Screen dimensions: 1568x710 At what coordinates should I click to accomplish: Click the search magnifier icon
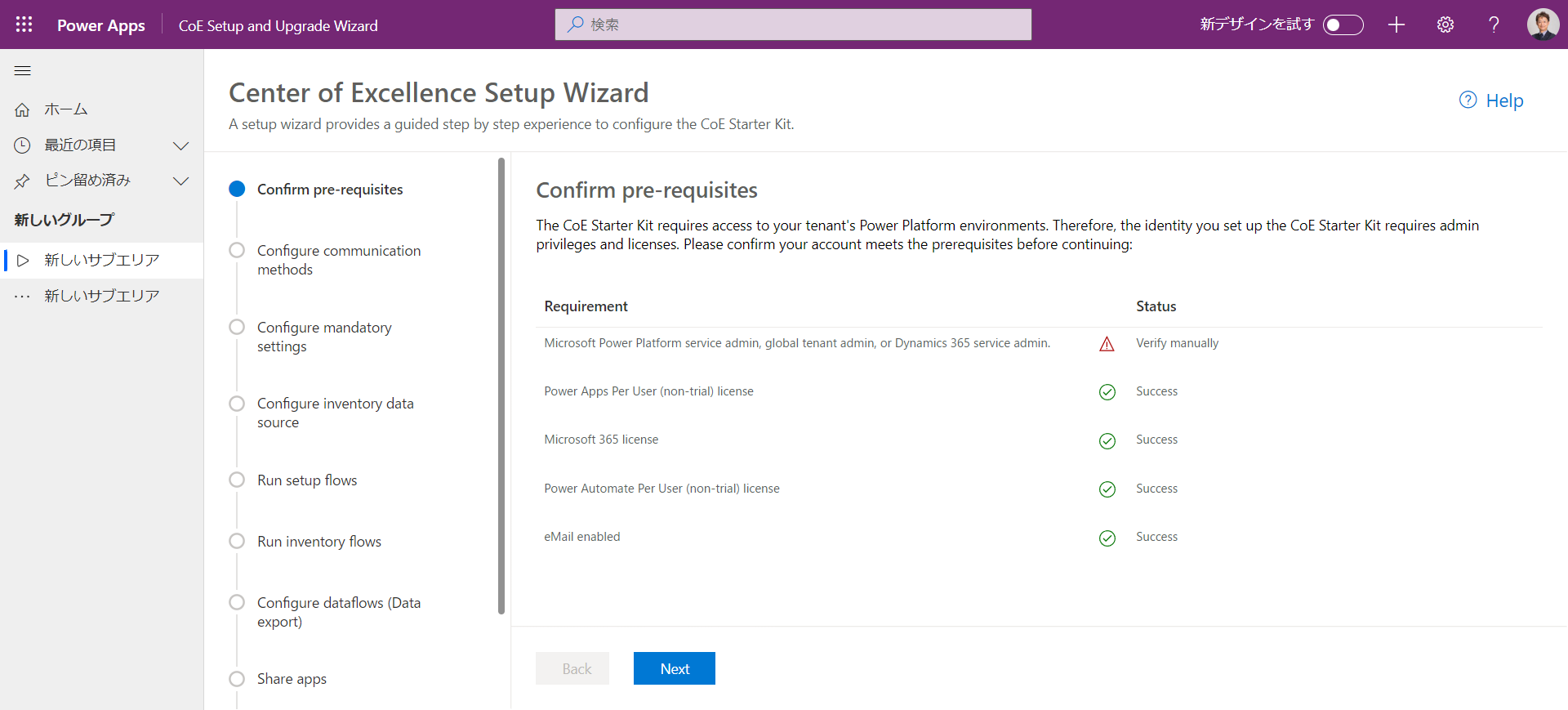[576, 25]
